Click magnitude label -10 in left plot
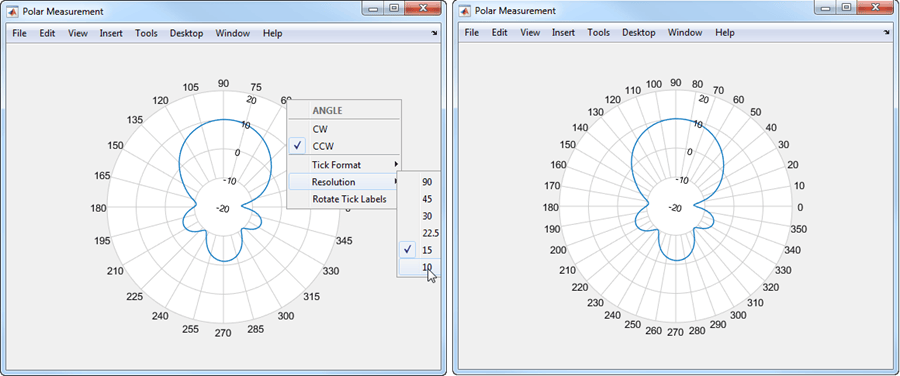This screenshot has height=376, width=900. coord(230,181)
